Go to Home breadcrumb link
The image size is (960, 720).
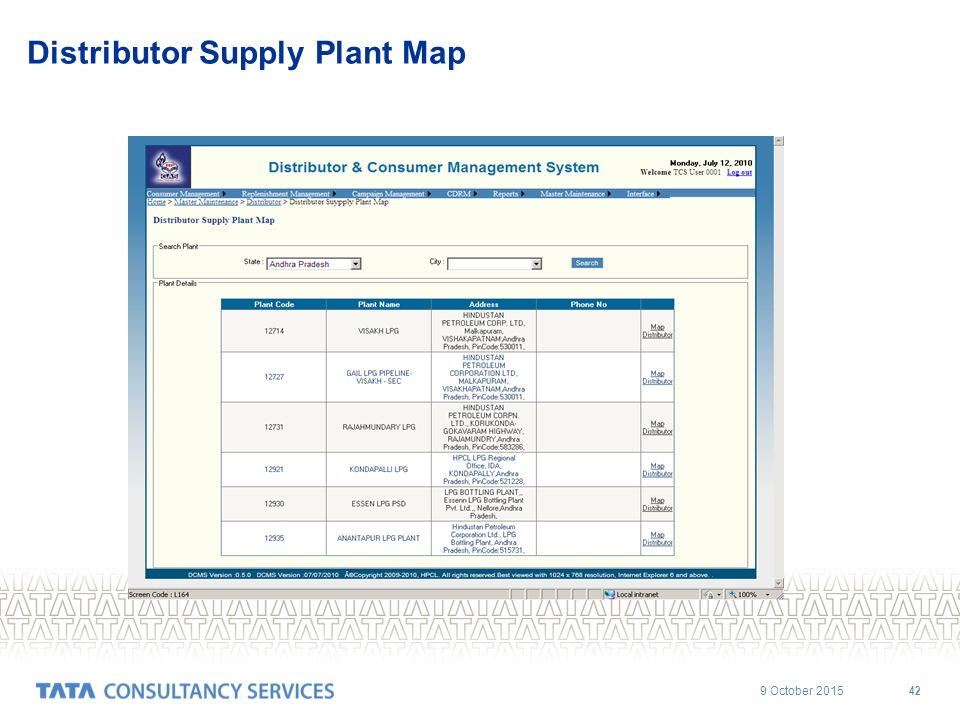(156, 202)
